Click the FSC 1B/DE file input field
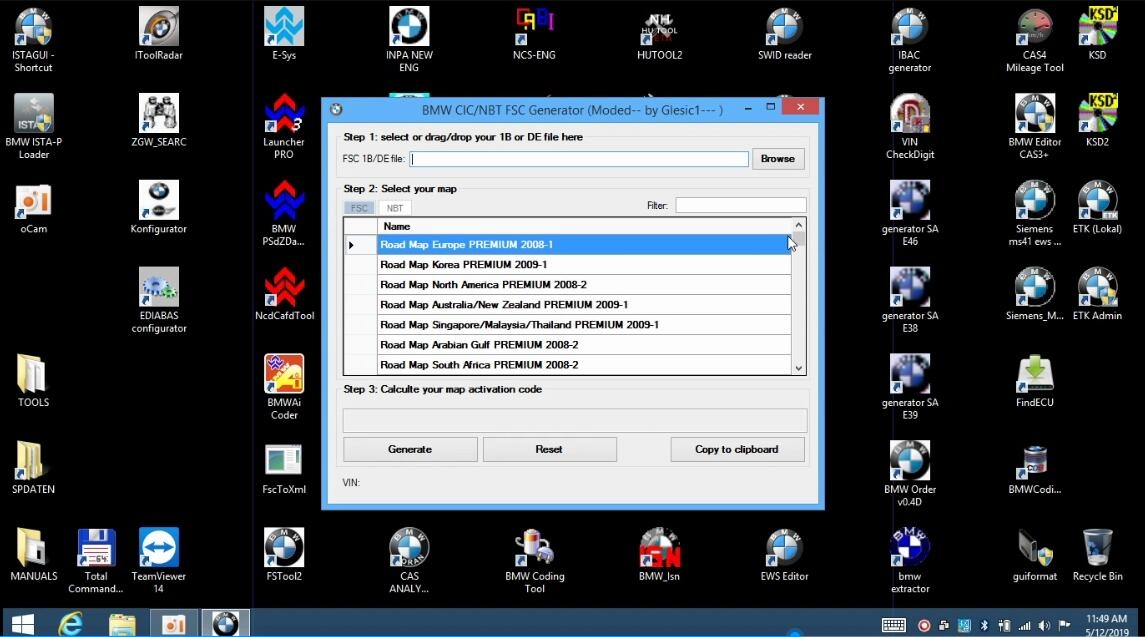This screenshot has width=1145, height=637. 578,159
